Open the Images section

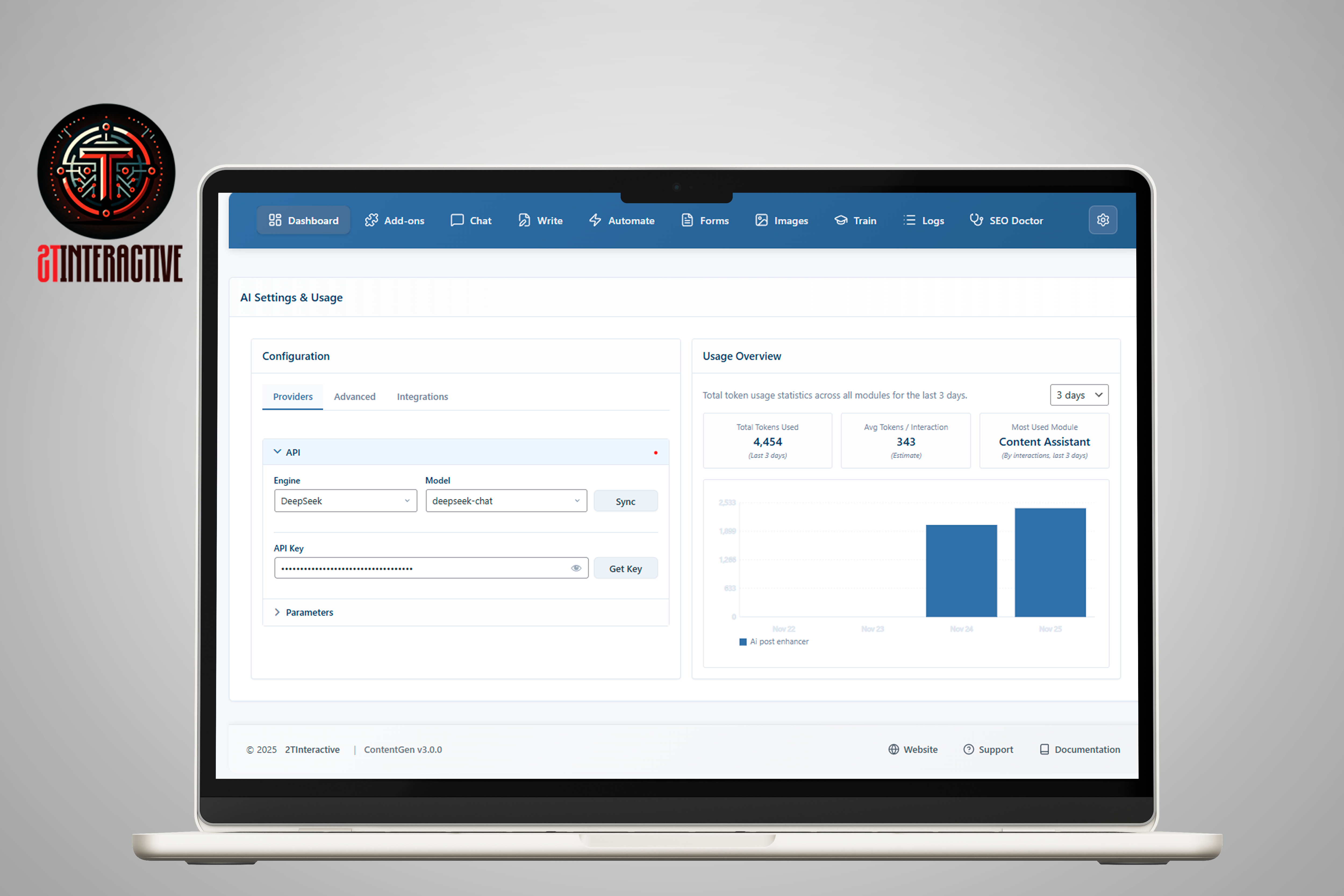[781, 220]
